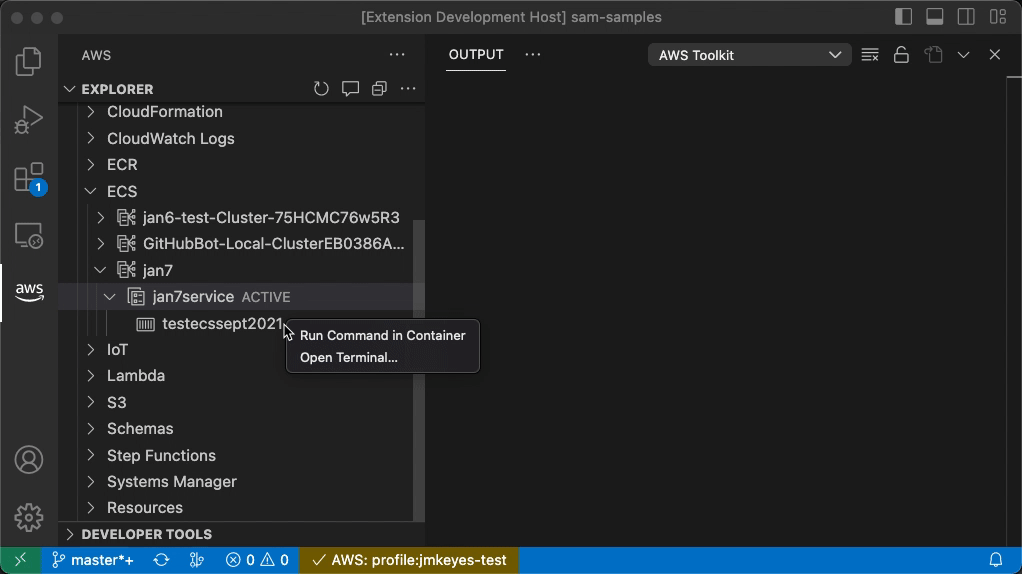Expand the S3 node
Screen dimensions: 1022x574
[91, 402]
